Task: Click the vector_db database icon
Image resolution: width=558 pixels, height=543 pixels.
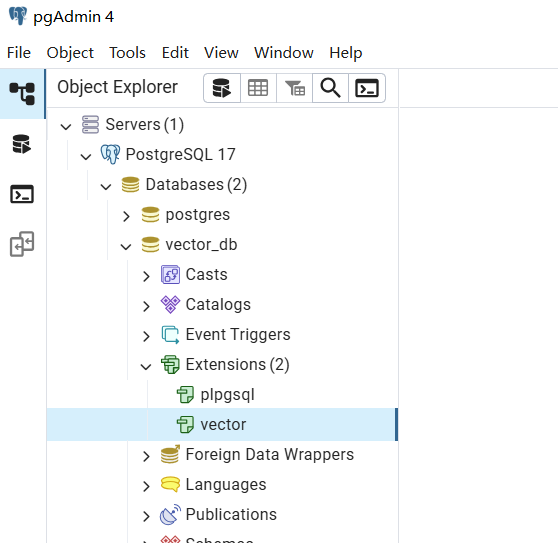Action: click(150, 244)
